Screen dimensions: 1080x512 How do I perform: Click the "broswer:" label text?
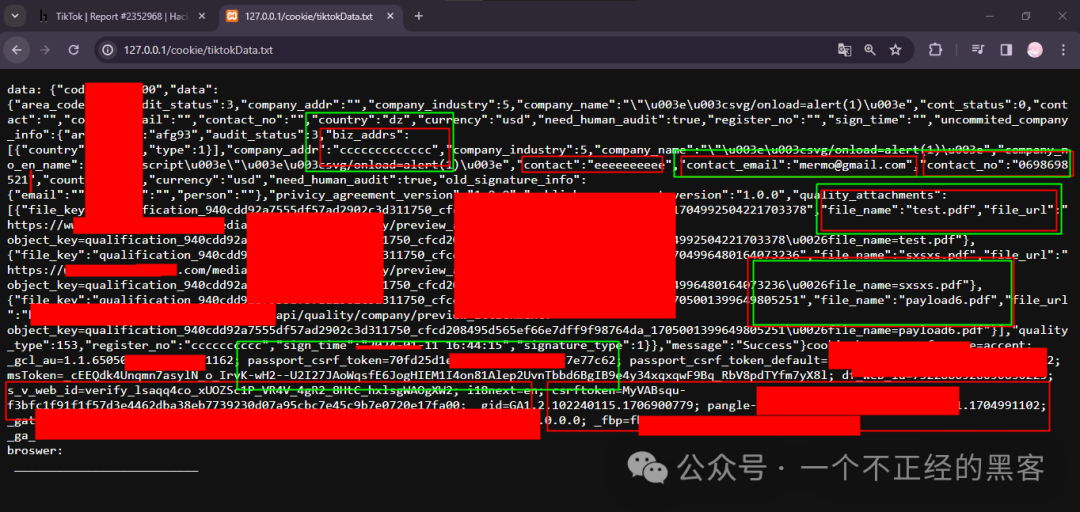click(34, 450)
